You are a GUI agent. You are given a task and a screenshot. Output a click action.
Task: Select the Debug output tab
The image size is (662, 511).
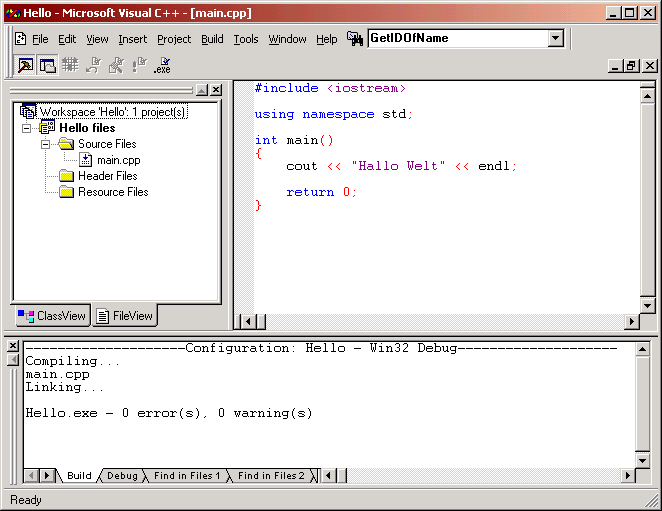click(122, 476)
